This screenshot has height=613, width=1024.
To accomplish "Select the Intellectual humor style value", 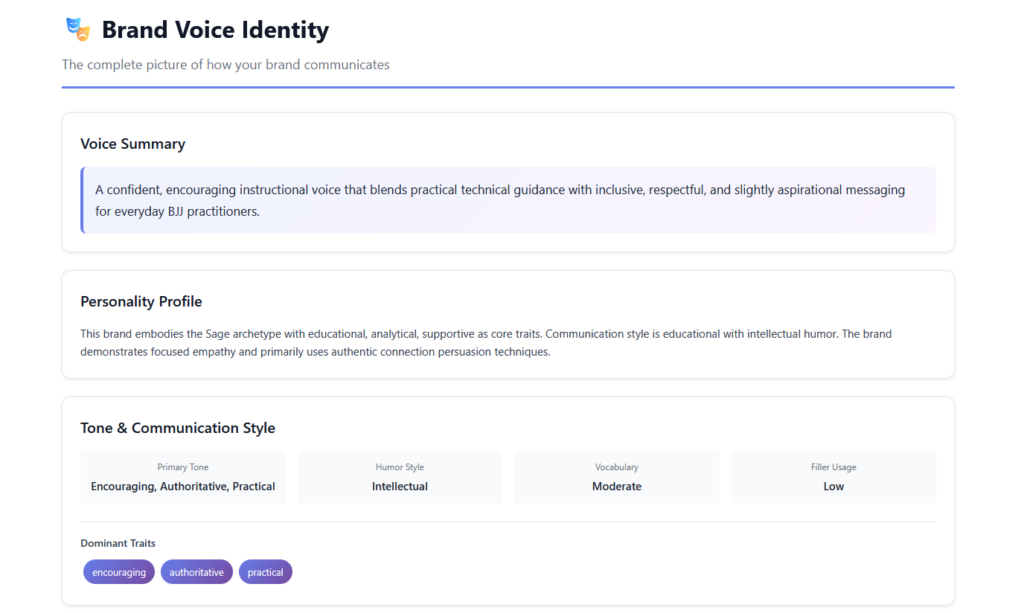I will coord(400,487).
